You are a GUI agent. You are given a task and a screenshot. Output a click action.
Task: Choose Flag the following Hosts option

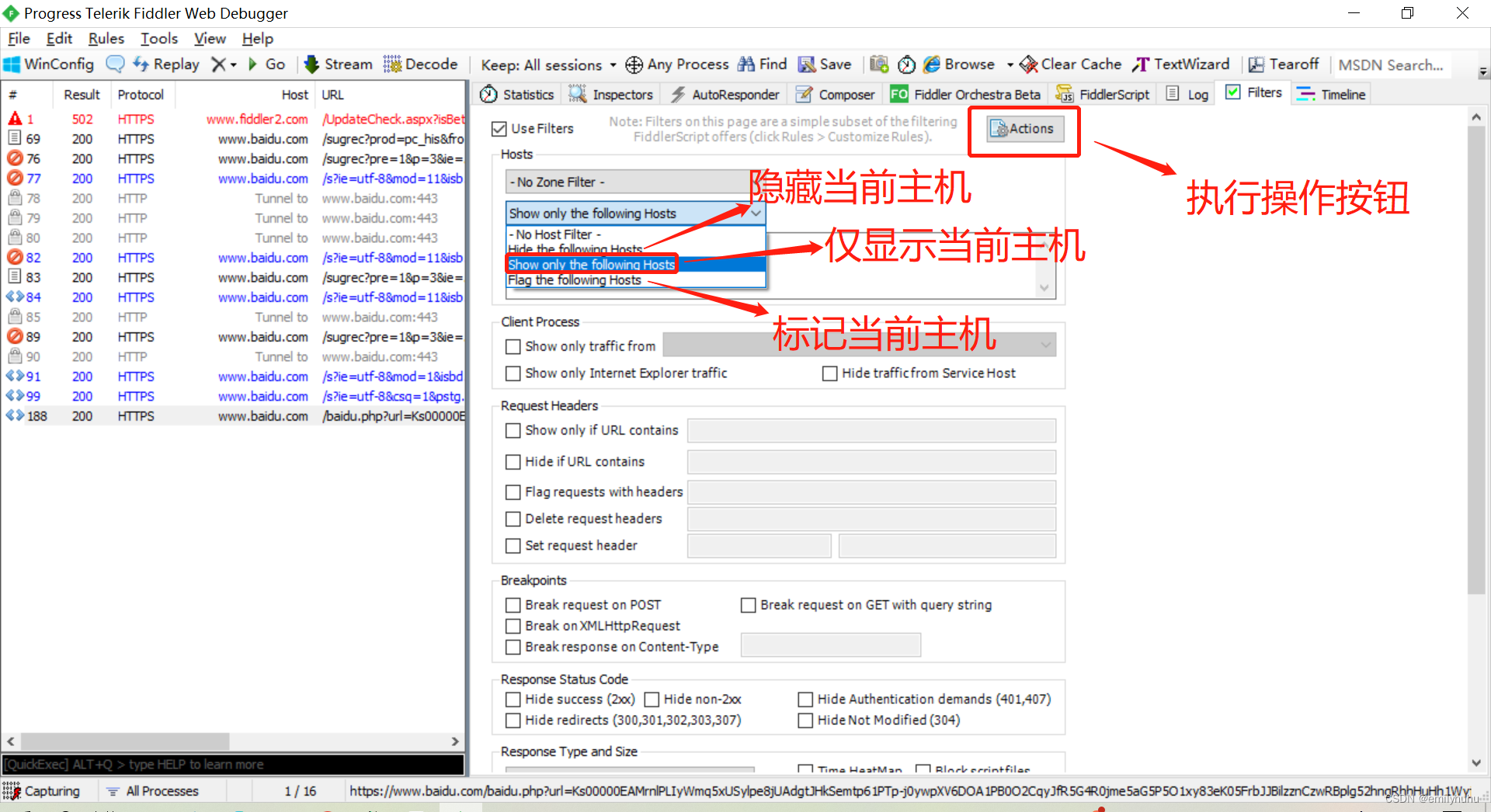tap(636, 280)
